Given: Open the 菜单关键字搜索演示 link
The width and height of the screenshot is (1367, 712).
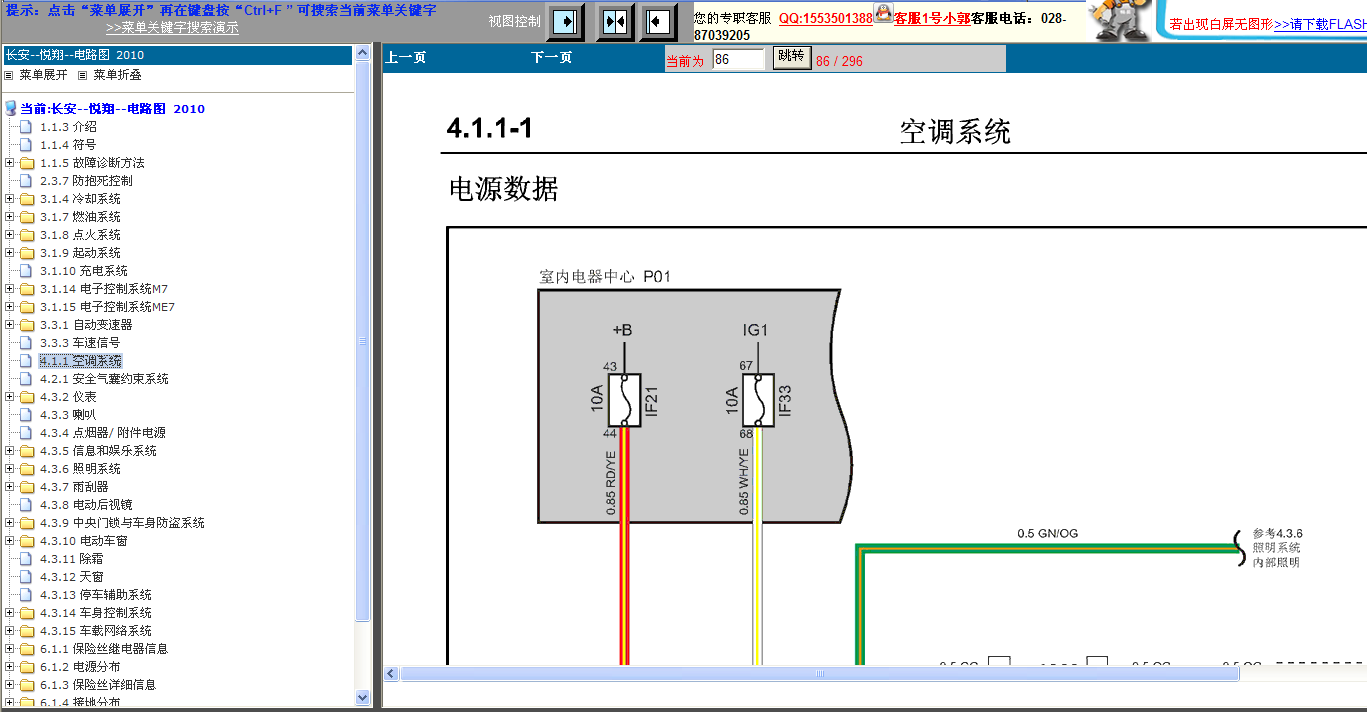Looking at the screenshot, I should point(172,28).
